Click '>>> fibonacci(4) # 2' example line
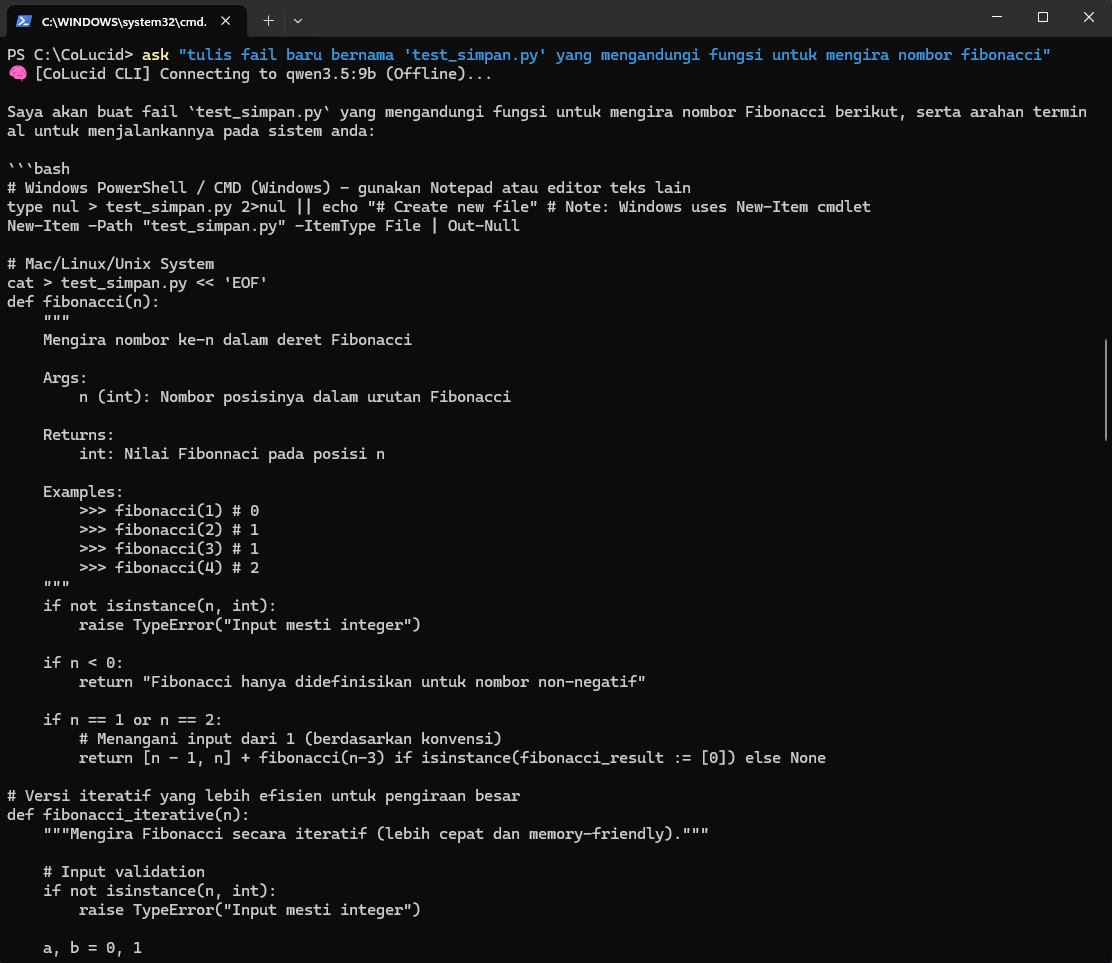Viewport: 1112px width, 963px height. click(x=169, y=567)
